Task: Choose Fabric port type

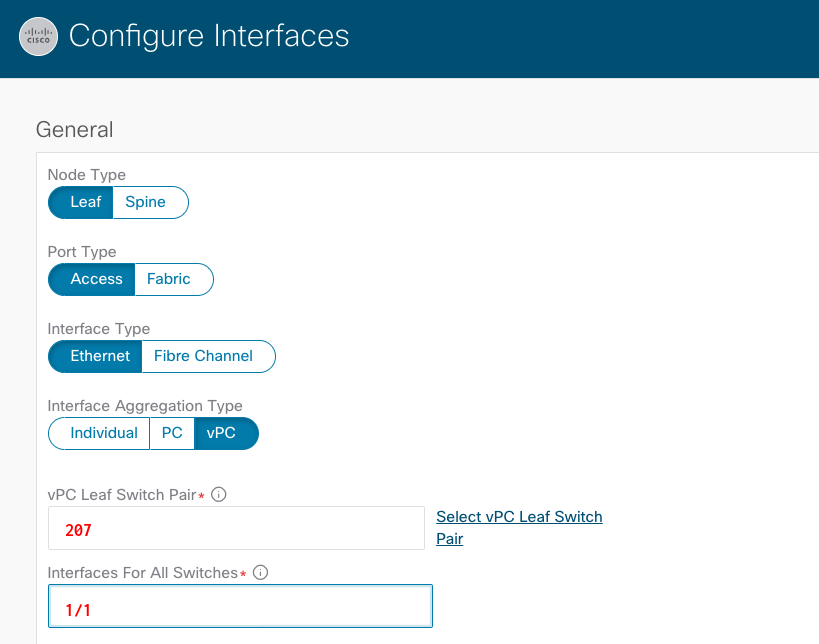Action: pos(174,279)
